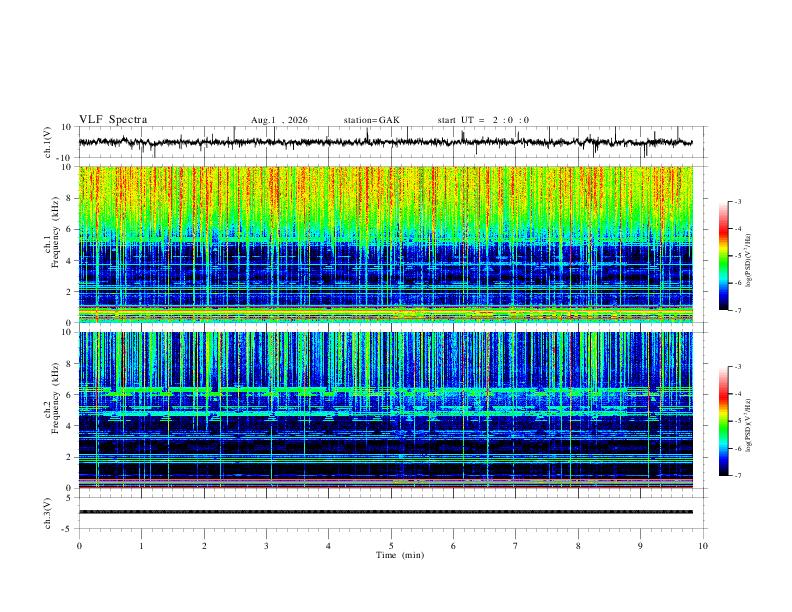
Task: Click the ch.2 lower color scale bar
Action: coord(724,421)
